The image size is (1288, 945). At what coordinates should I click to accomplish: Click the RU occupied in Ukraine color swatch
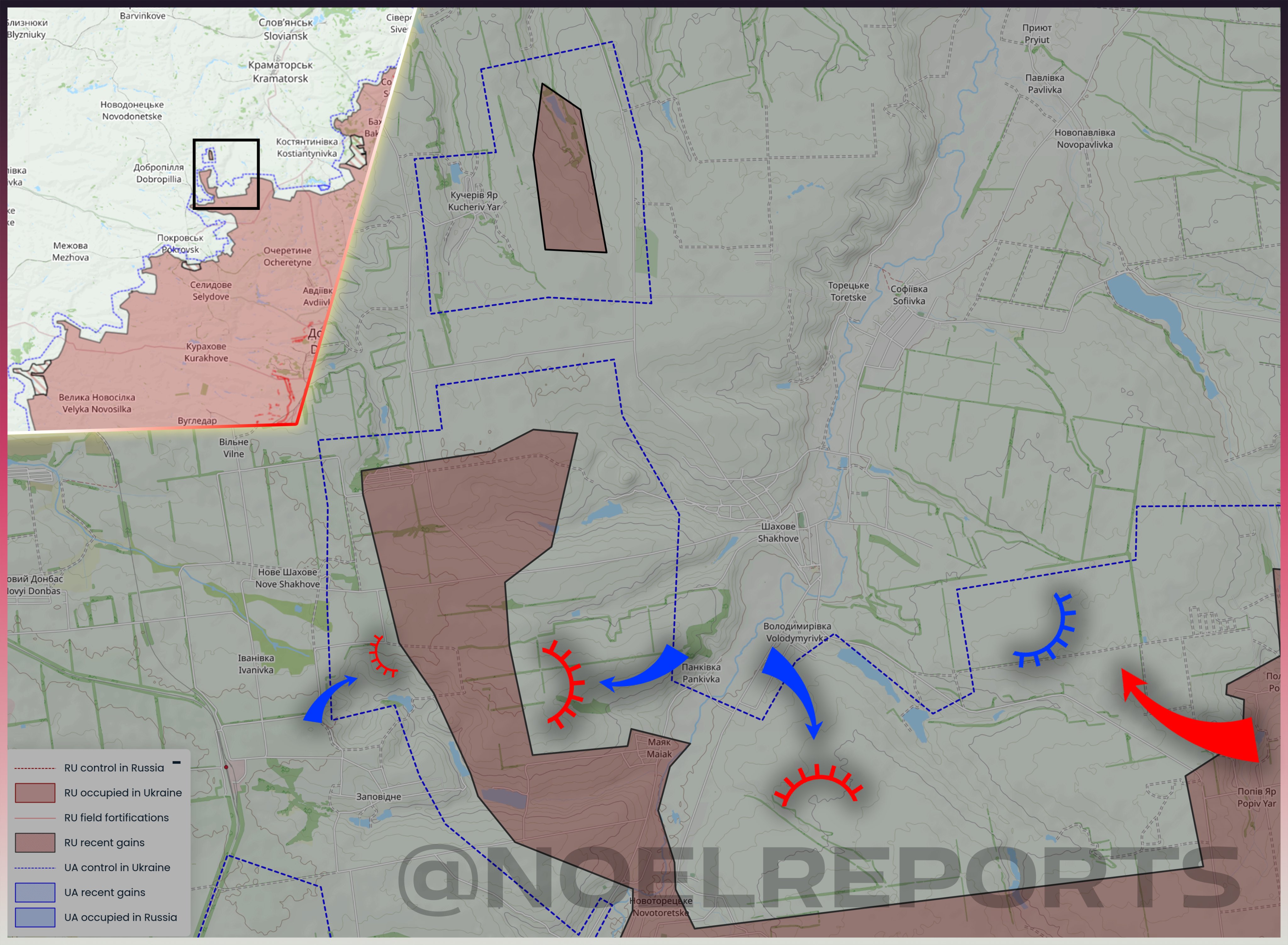click(35, 793)
